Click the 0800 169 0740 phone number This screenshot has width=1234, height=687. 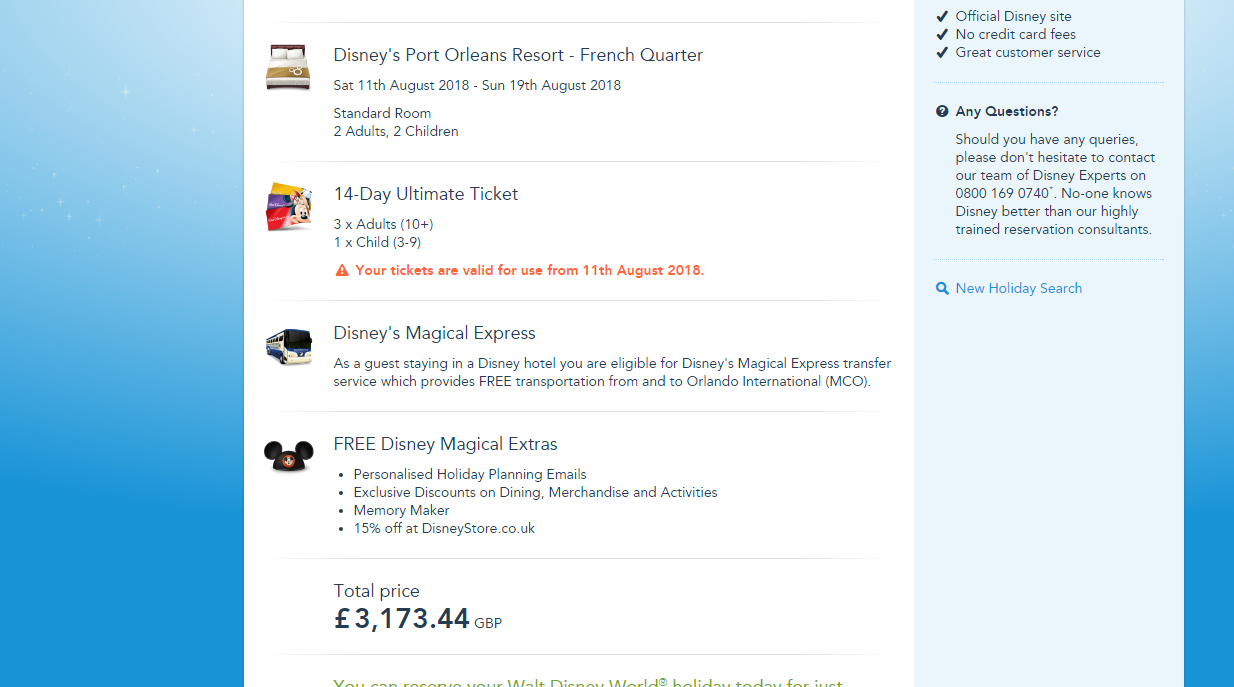coord(1001,193)
